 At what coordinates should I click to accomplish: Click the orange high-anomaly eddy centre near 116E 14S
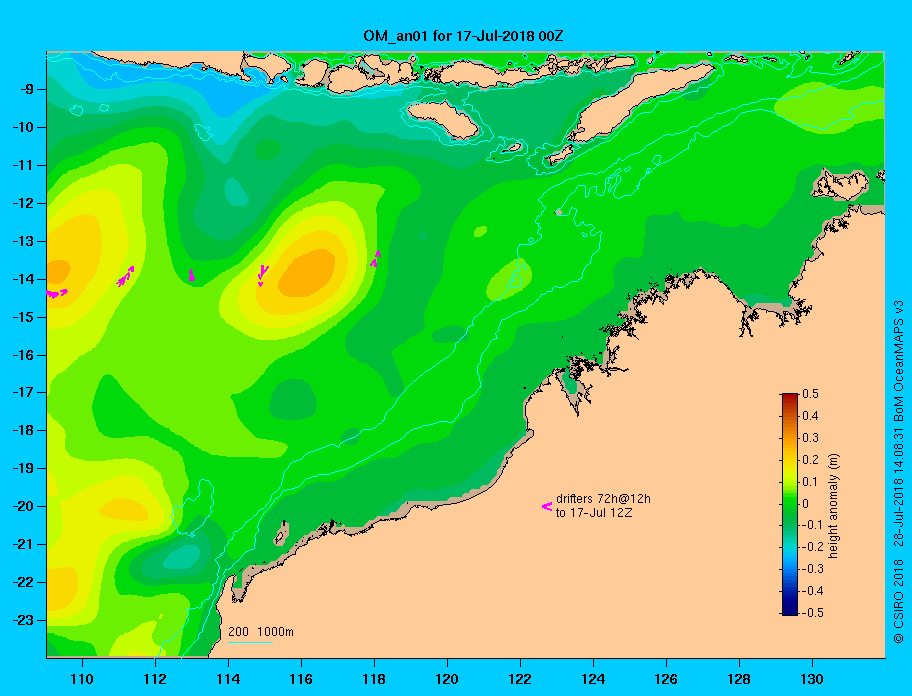click(307, 272)
